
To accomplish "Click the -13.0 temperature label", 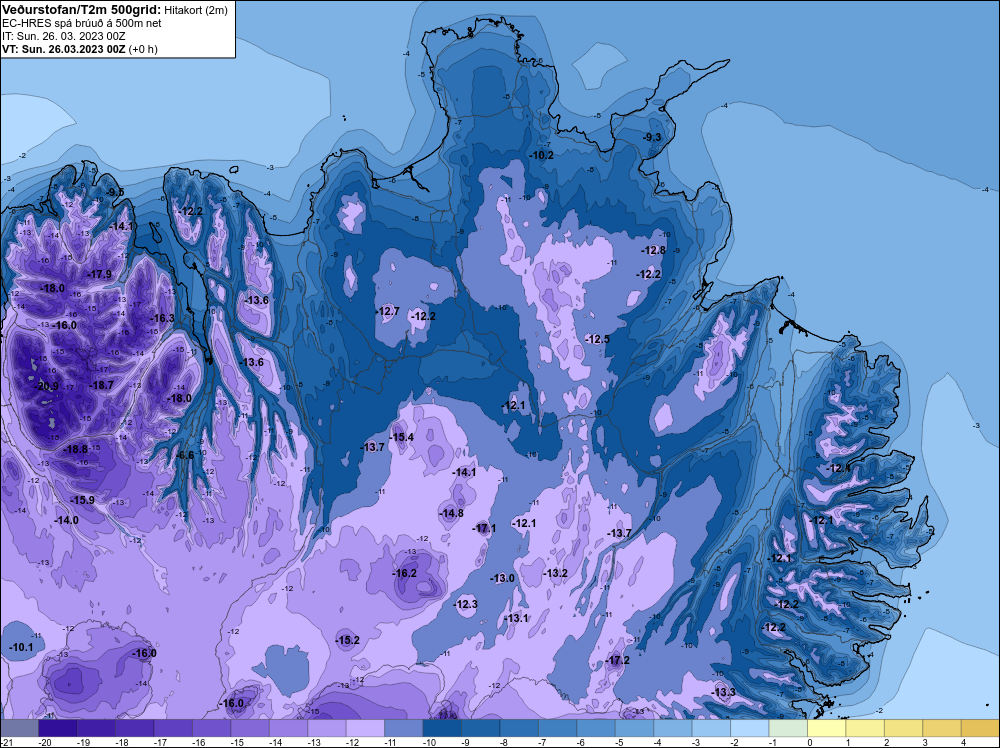I will click(x=503, y=578).
